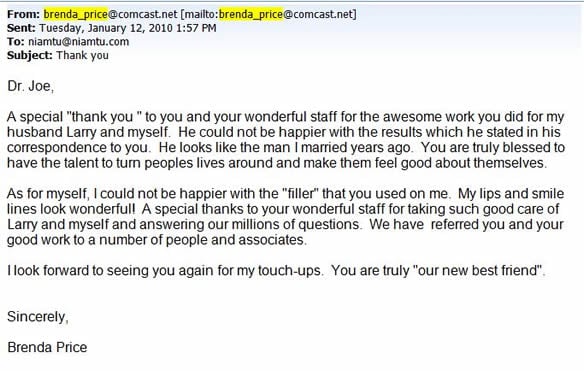Click the quoted phrase "thank you"
Viewport: 584px width, 371px height.
(x=104, y=117)
